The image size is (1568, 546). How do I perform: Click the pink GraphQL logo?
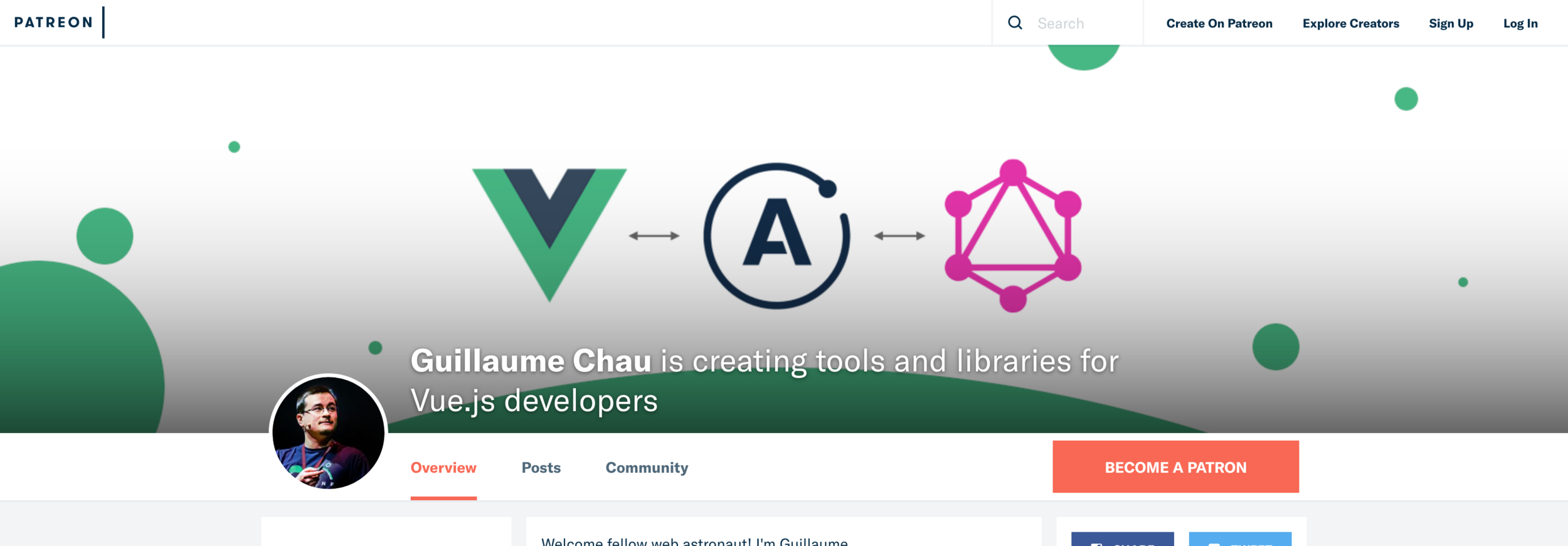pos(1013,236)
